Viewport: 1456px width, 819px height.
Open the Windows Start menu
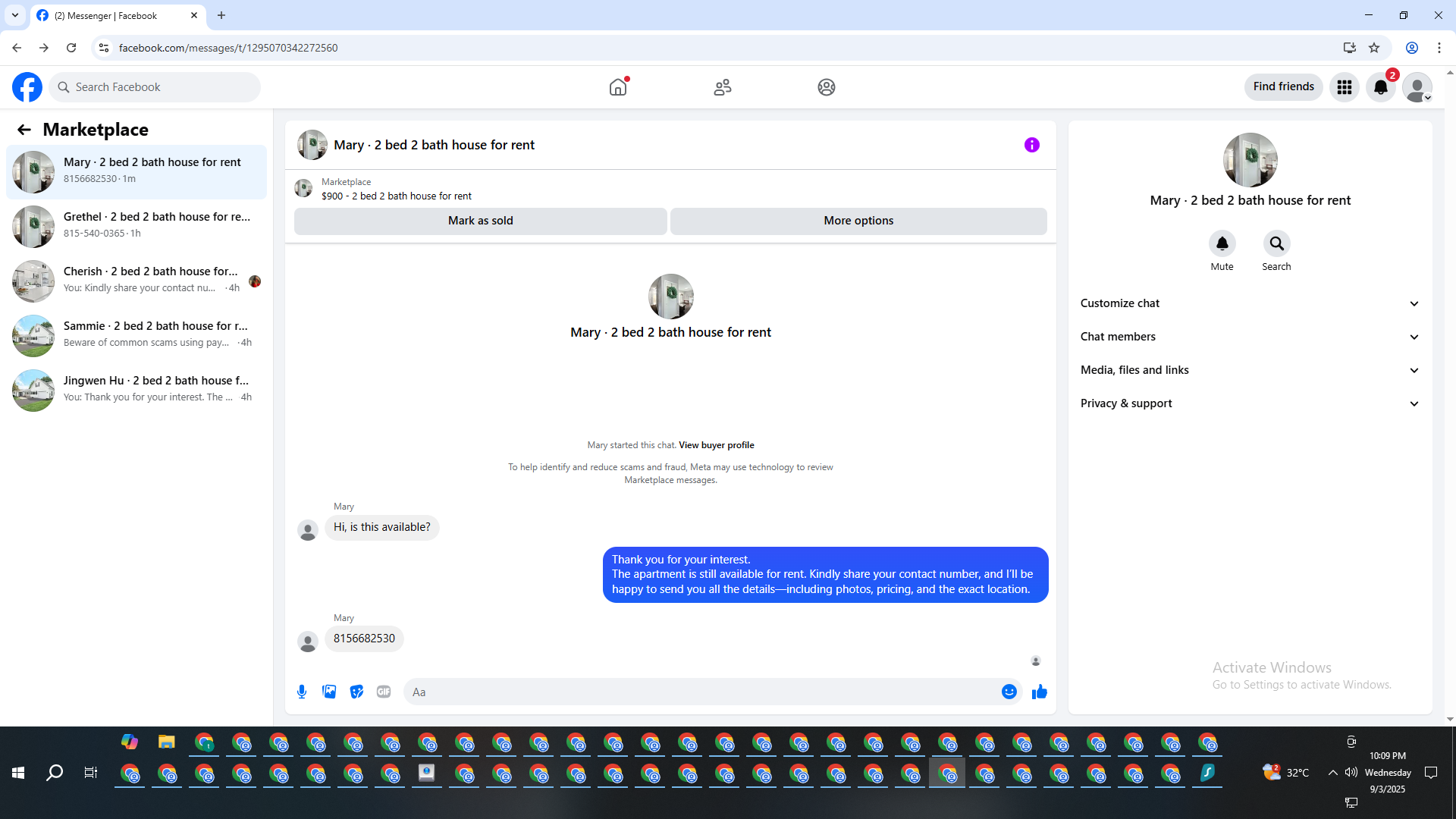coord(18,773)
